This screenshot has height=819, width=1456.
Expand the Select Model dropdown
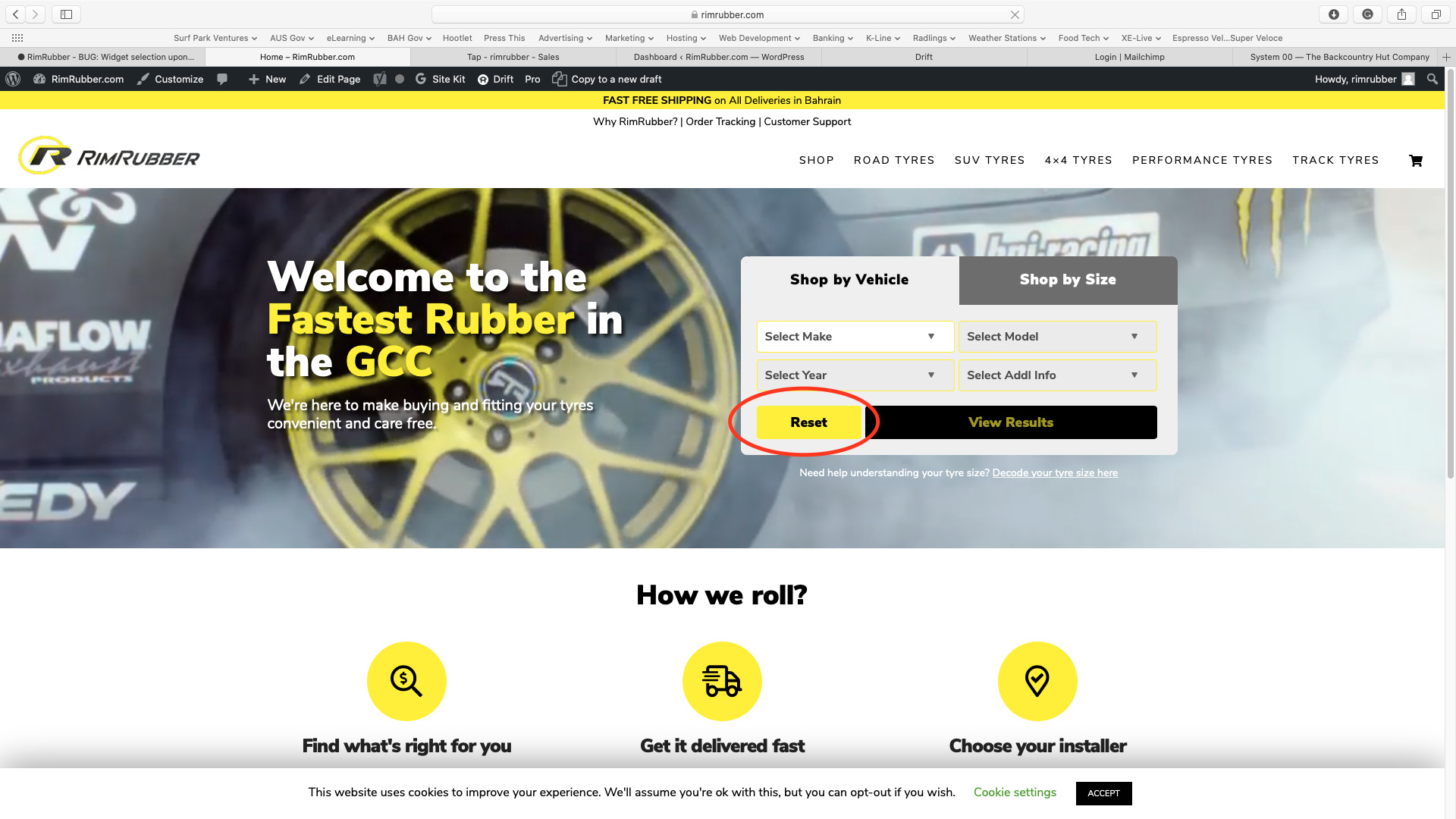click(x=1057, y=337)
